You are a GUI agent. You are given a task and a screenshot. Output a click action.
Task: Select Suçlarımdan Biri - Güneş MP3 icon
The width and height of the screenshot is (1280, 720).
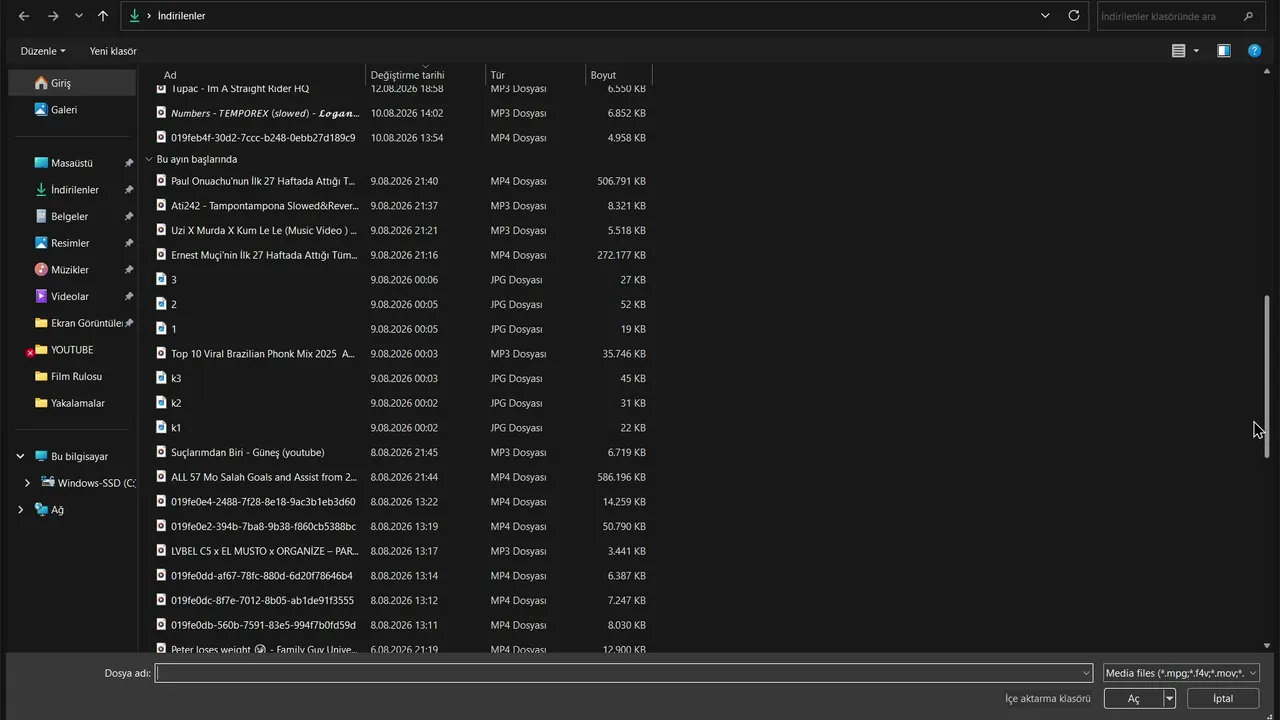[161, 452]
